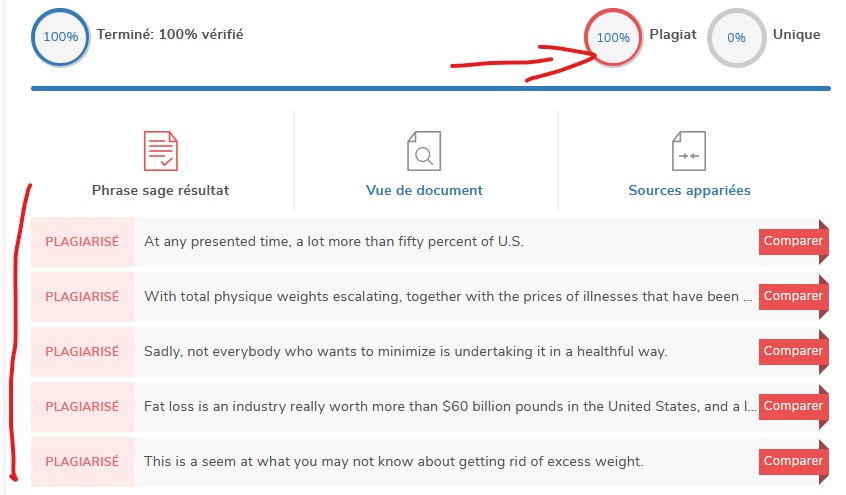Select the Phrase sage résultat tab
846x495 pixels.
click(160, 190)
